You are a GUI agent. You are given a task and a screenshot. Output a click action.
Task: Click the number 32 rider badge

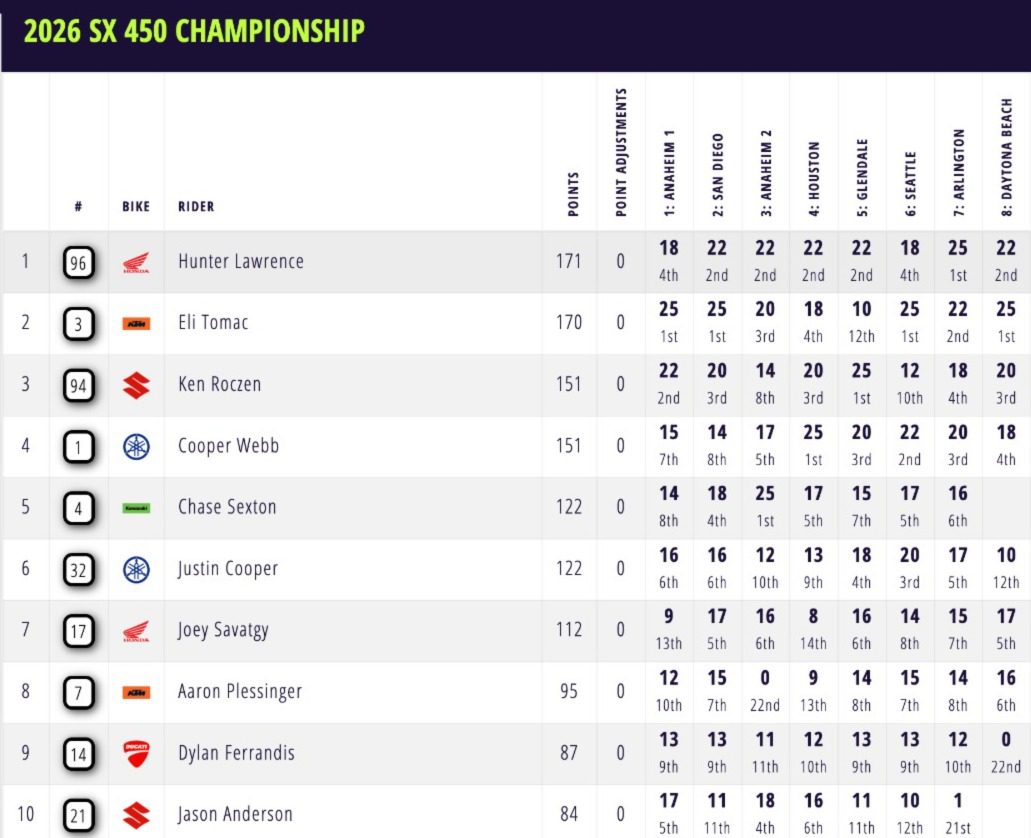79,570
